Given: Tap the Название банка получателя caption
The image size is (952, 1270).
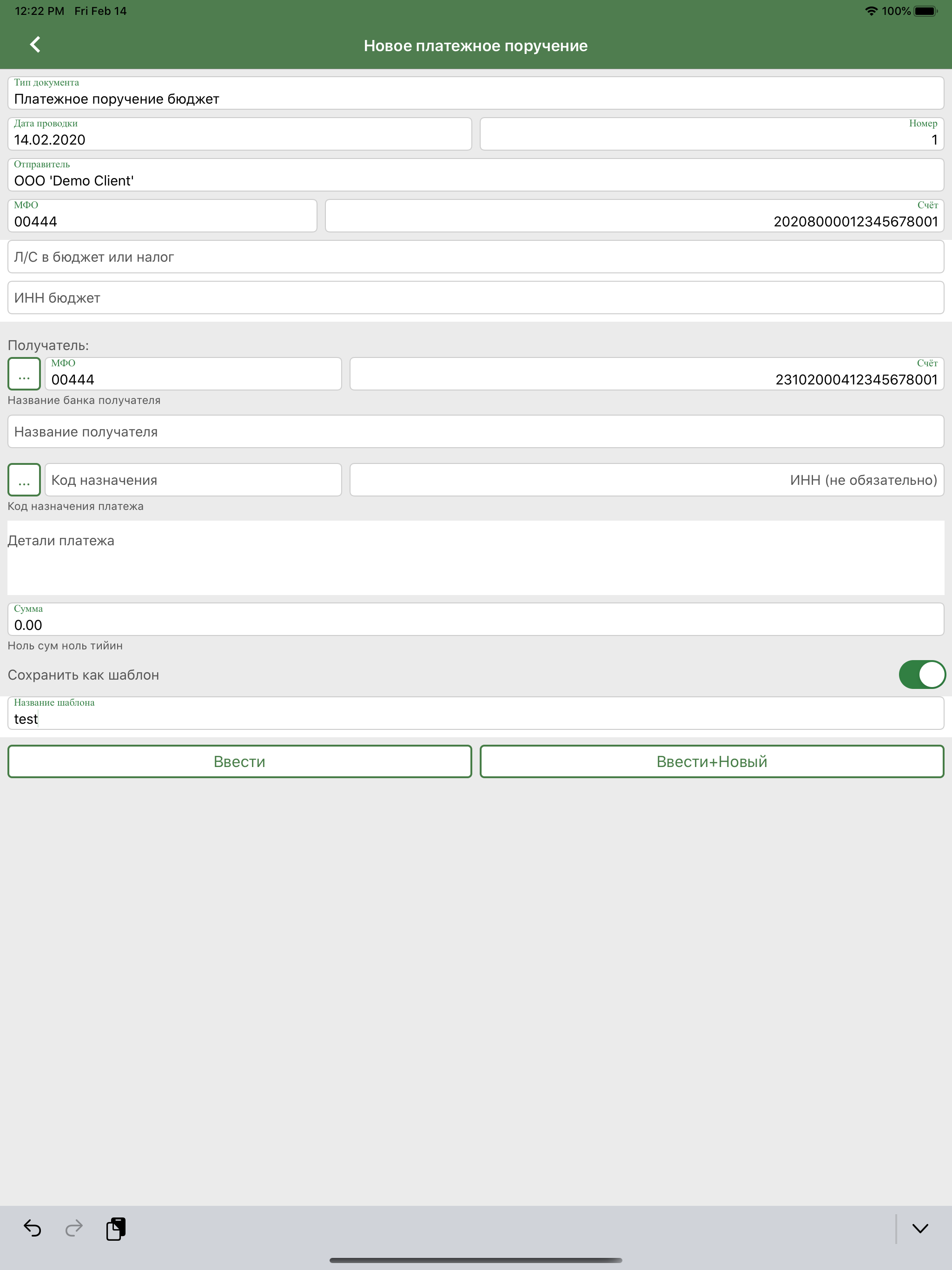Looking at the screenshot, I should [84, 400].
